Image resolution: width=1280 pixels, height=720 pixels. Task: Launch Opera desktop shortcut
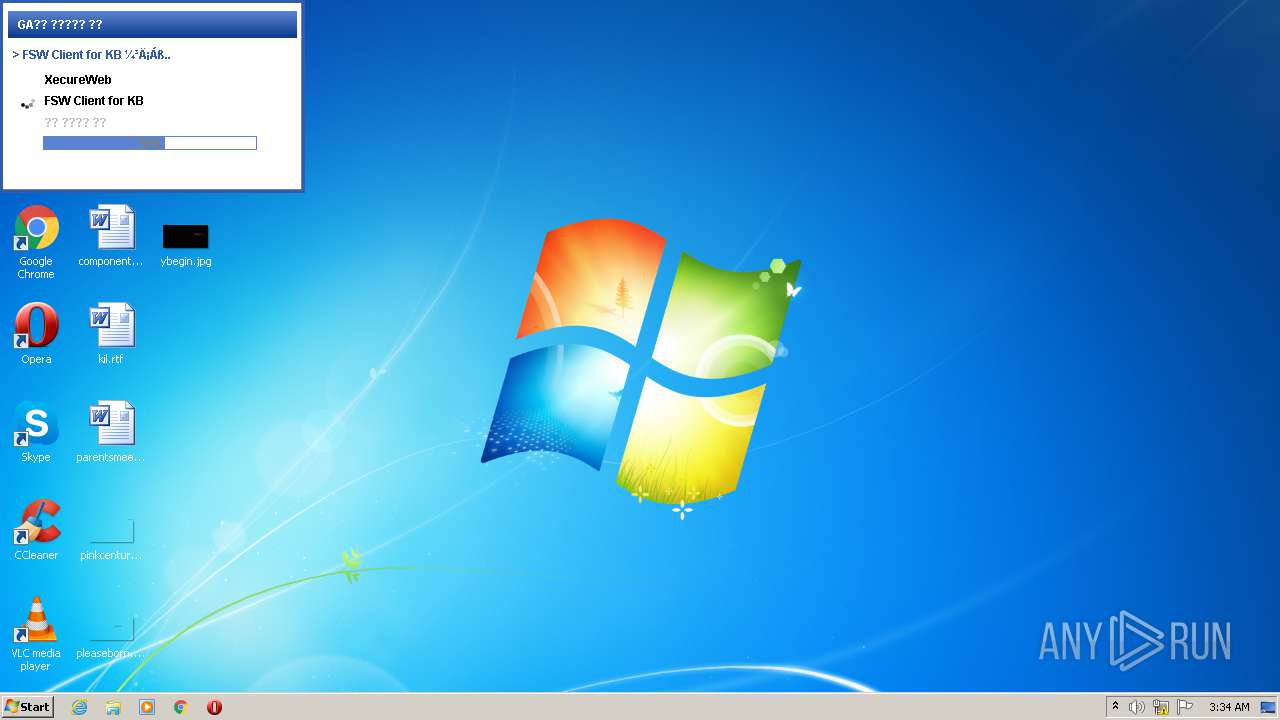pyautogui.click(x=36, y=334)
